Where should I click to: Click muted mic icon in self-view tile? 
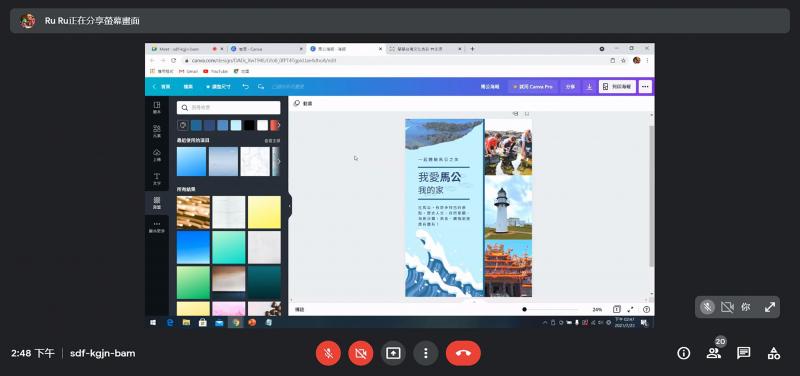(x=707, y=307)
